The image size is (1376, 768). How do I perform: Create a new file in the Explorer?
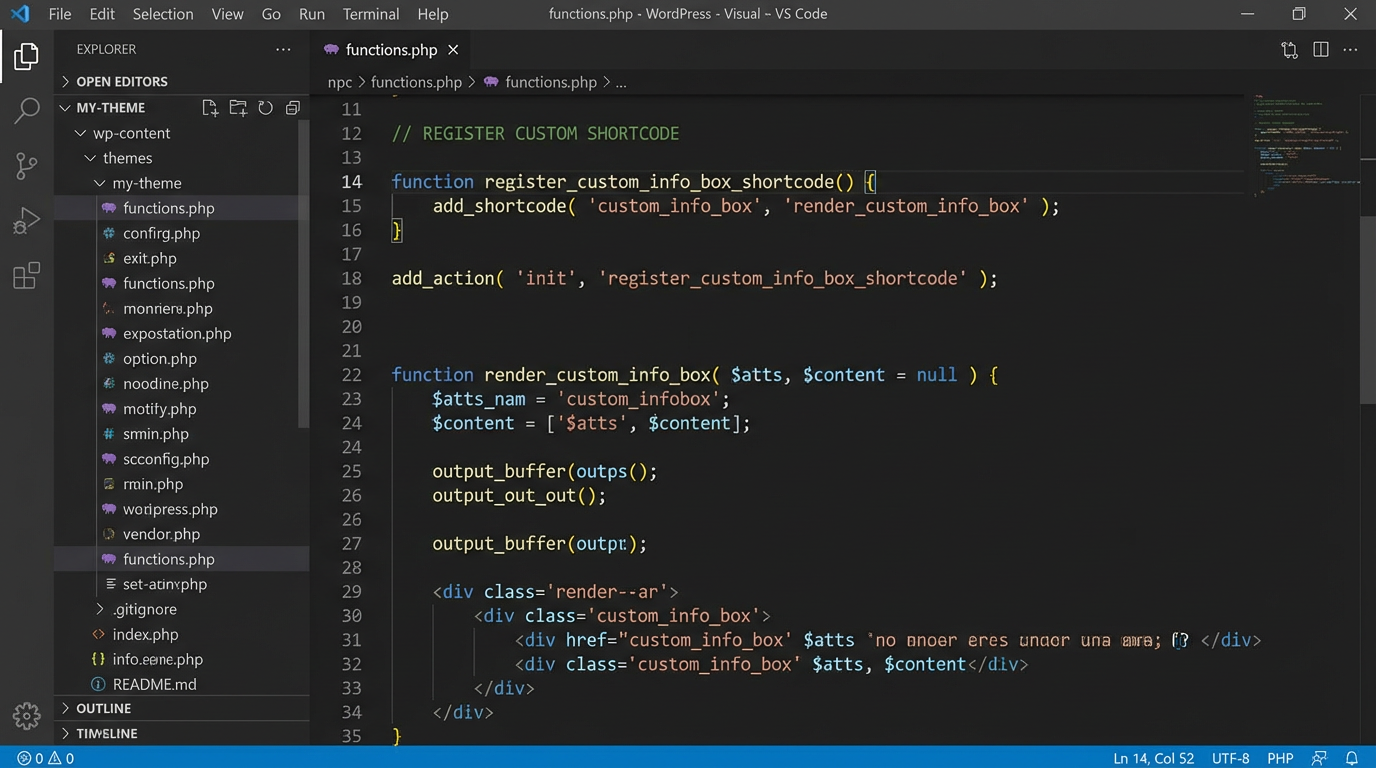[x=209, y=108]
